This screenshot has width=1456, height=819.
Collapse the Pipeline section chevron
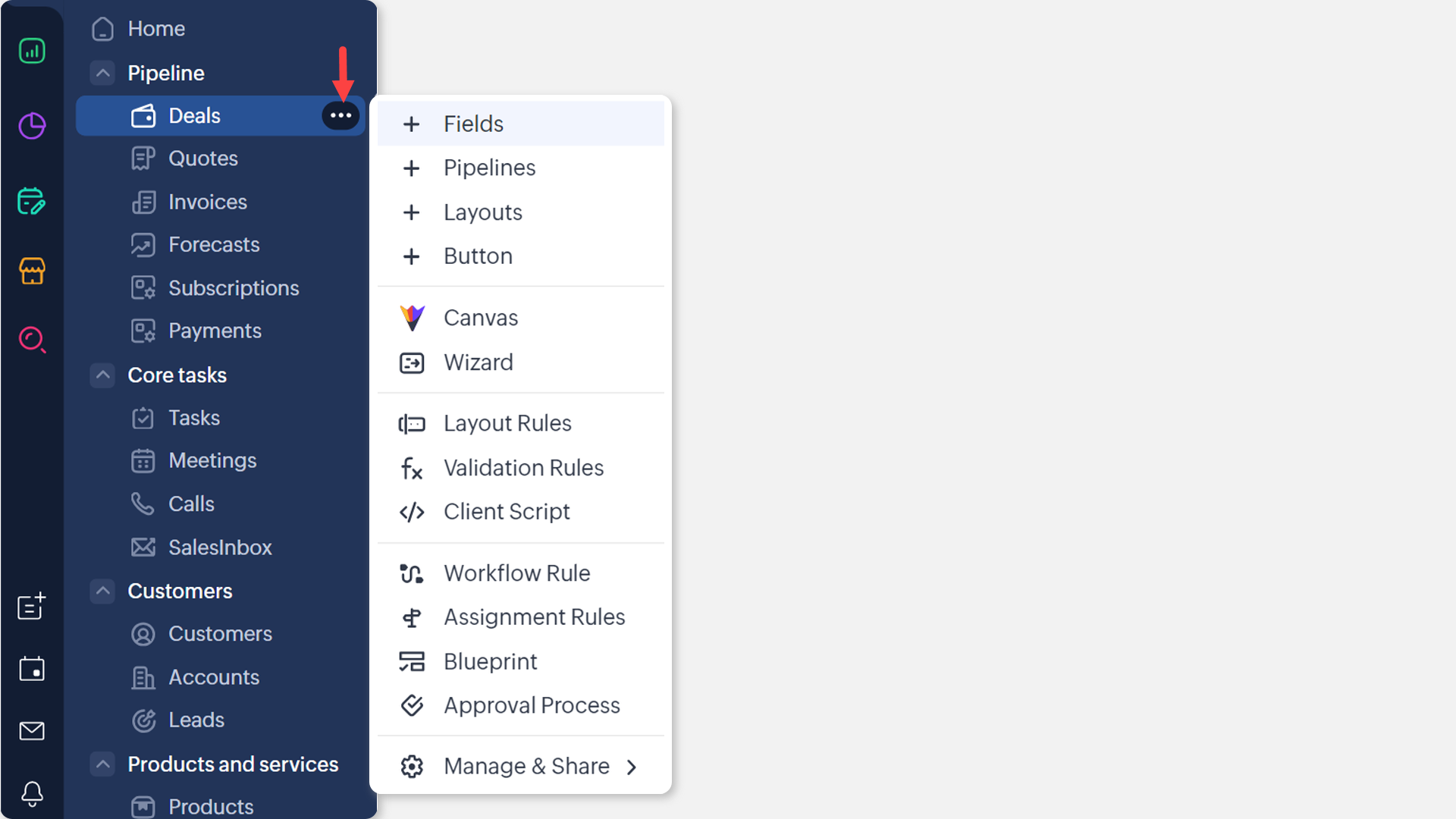pyautogui.click(x=102, y=73)
